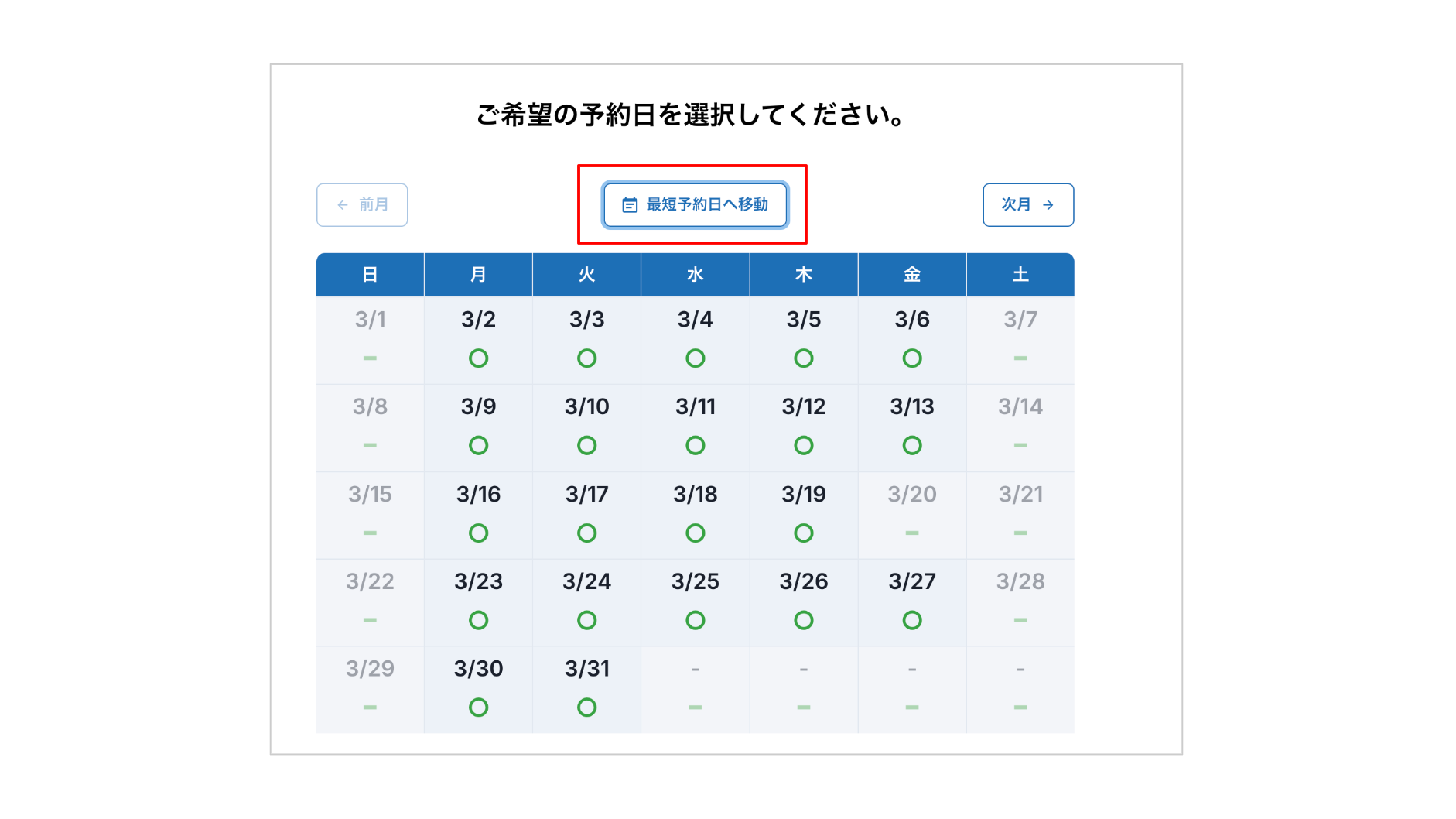Click the calendar icon on the shortest reservation button

628,205
